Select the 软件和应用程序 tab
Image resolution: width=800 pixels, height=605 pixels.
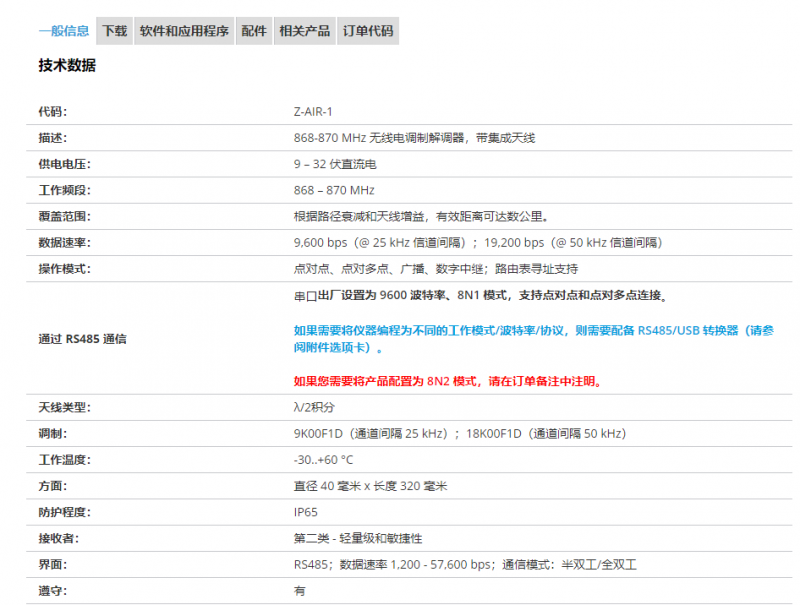pyautogui.click(x=185, y=31)
